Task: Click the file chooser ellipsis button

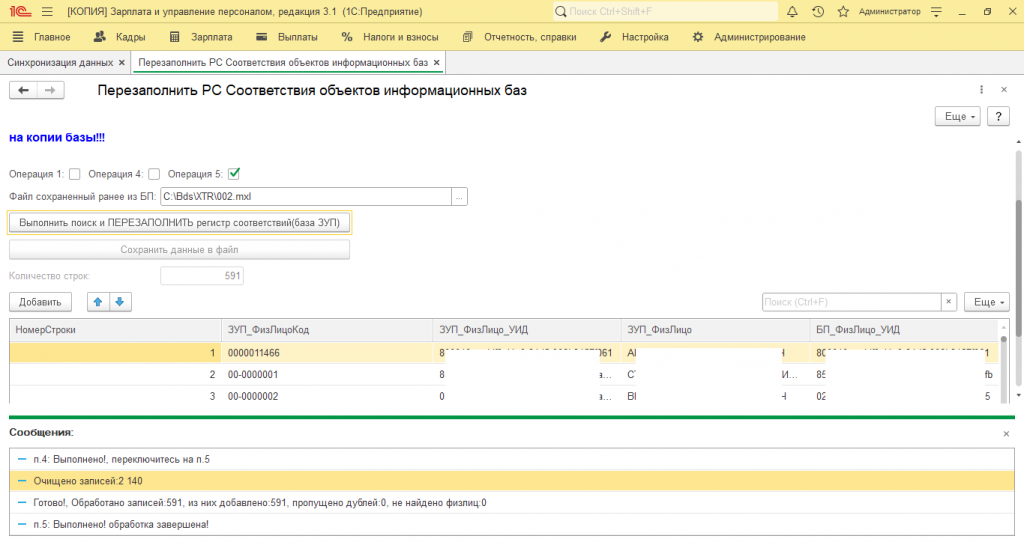Action: tap(459, 196)
